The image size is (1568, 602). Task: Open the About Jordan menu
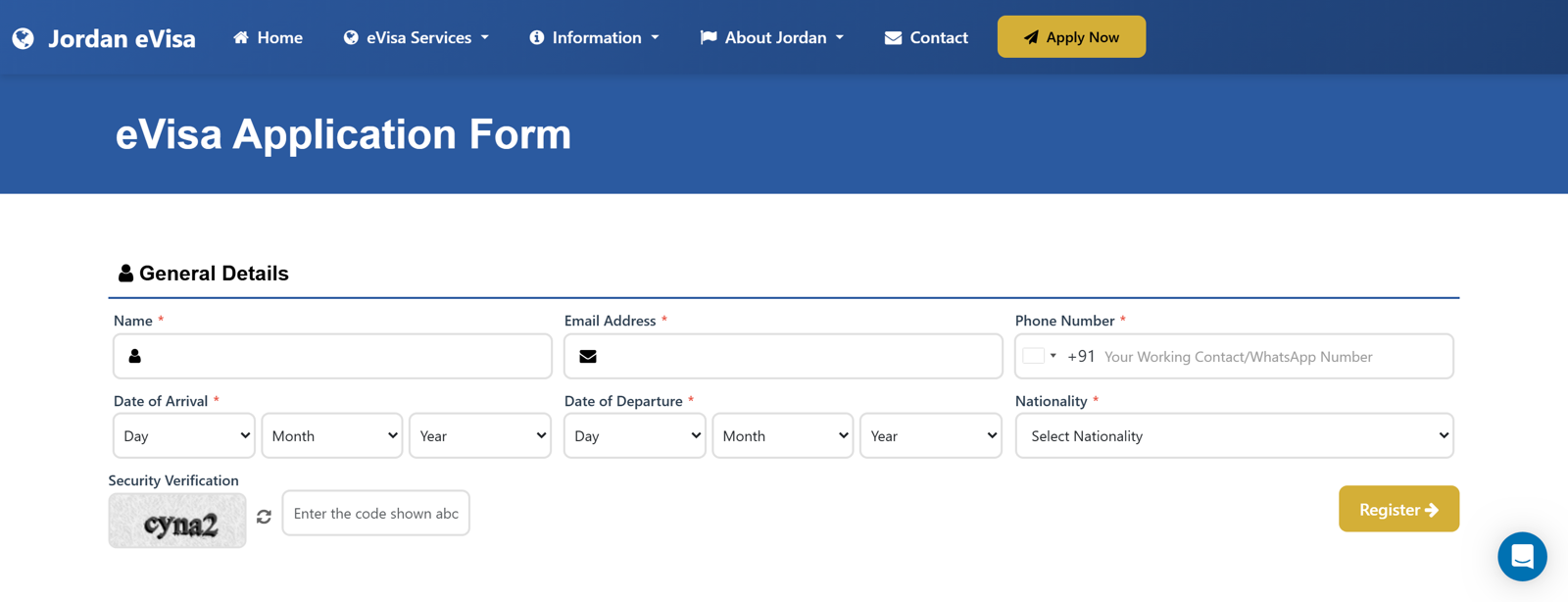tap(771, 37)
